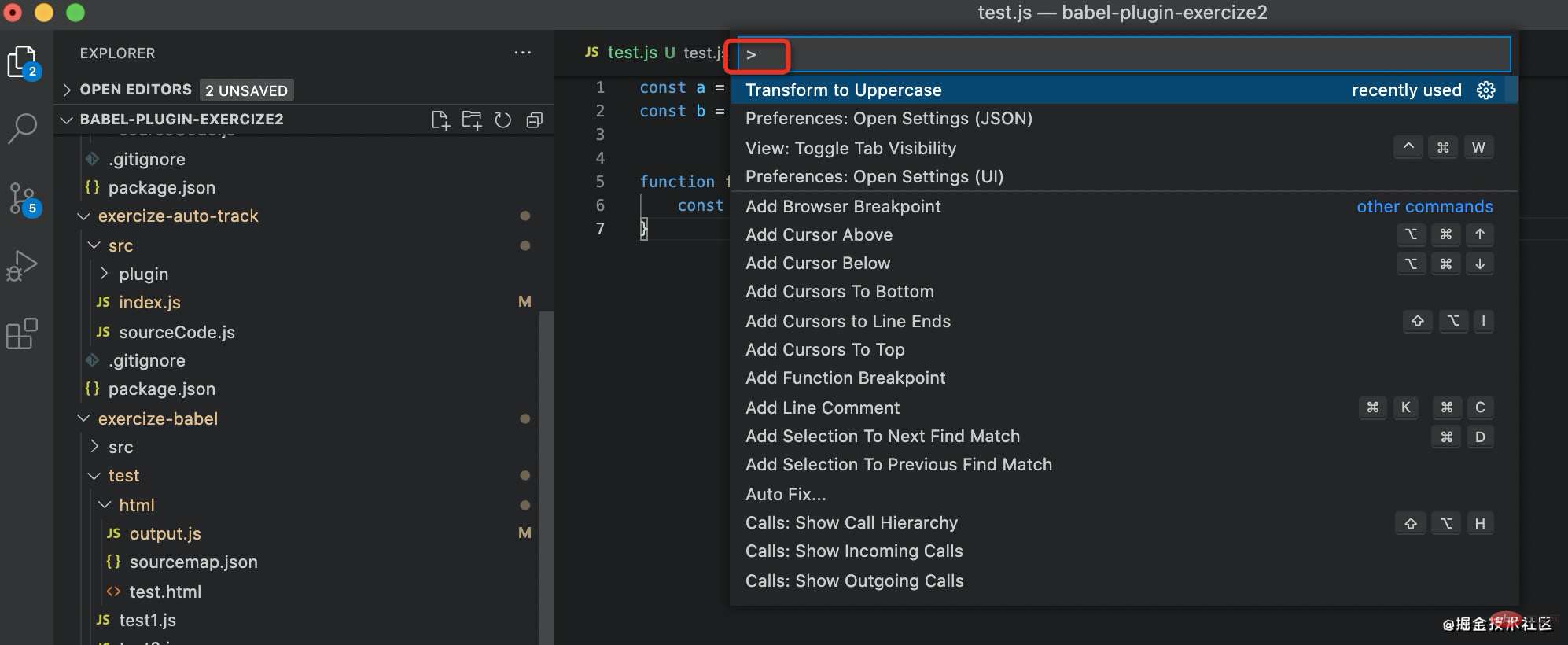This screenshot has width=1568, height=645.
Task: Expand the OPEN EDITORS section
Action: (x=135, y=90)
